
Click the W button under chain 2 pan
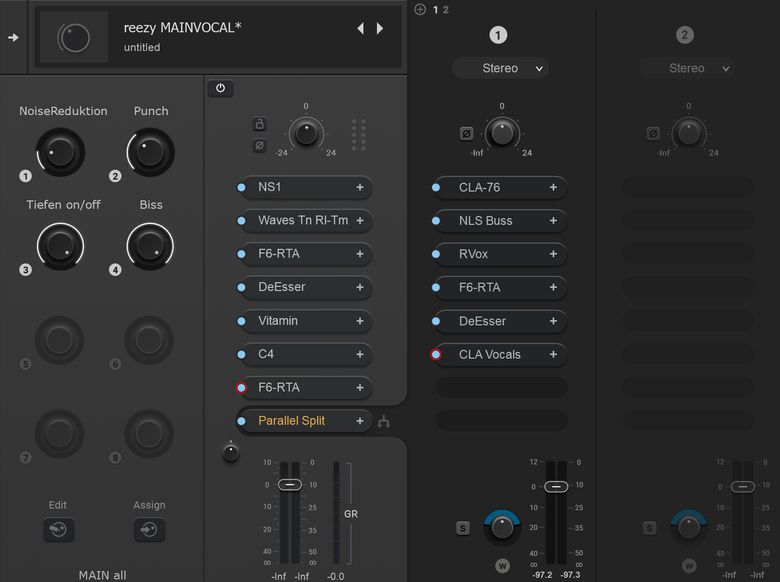tap(689, 566)
